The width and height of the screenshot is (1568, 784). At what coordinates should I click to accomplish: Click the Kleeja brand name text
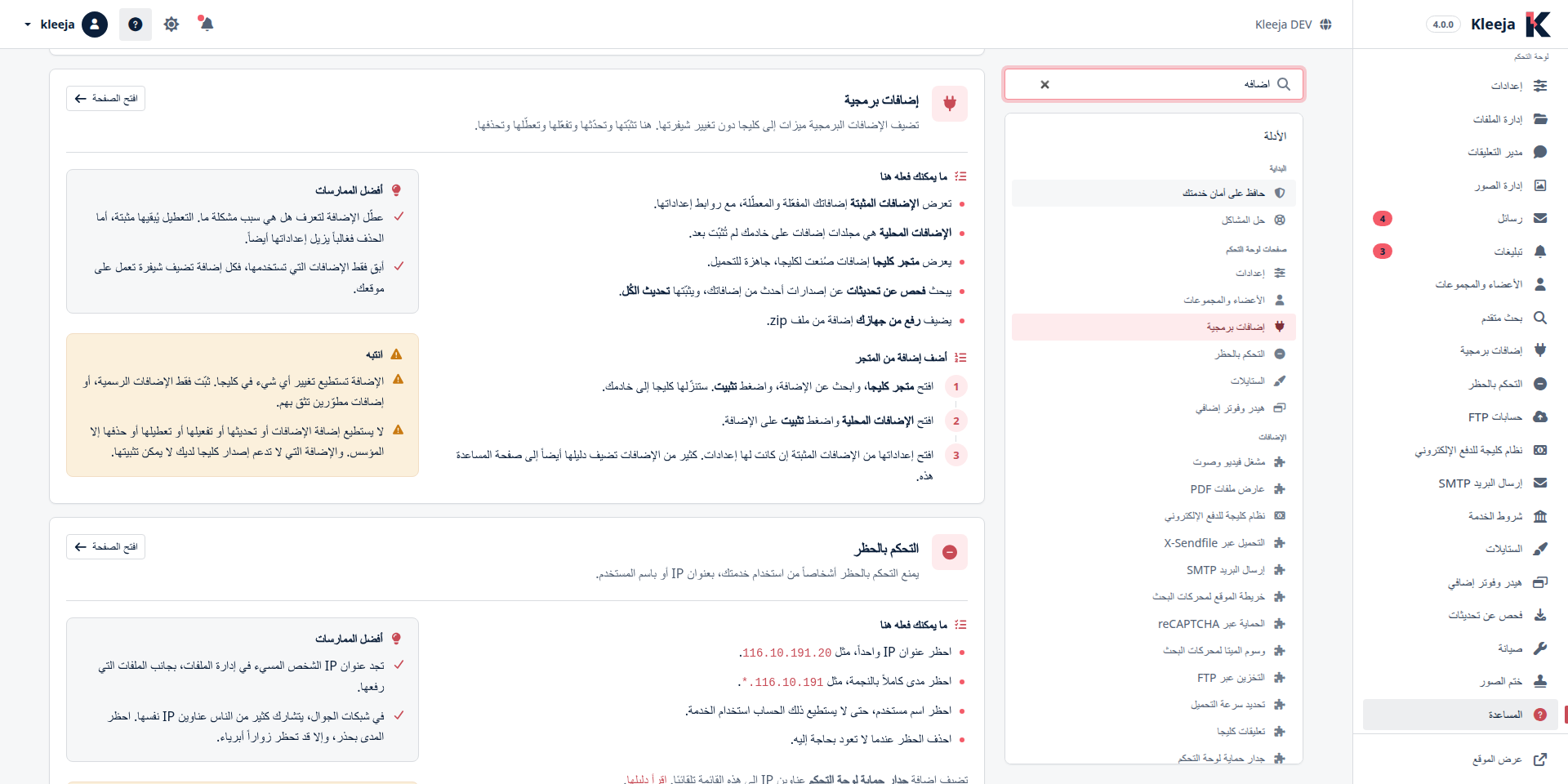(x=1493, y=24)
